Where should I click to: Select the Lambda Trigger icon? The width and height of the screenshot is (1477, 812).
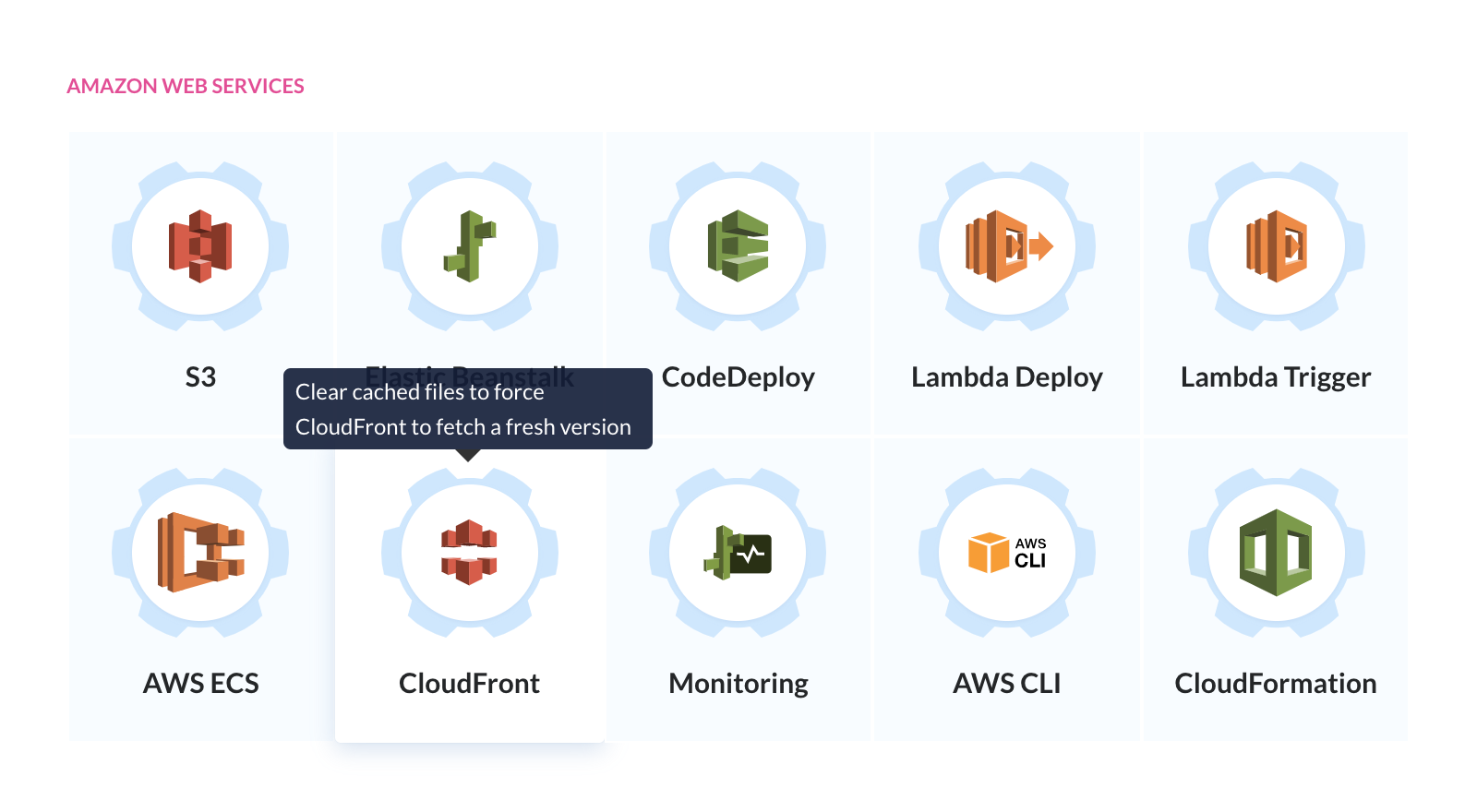tap(1277, 246)
